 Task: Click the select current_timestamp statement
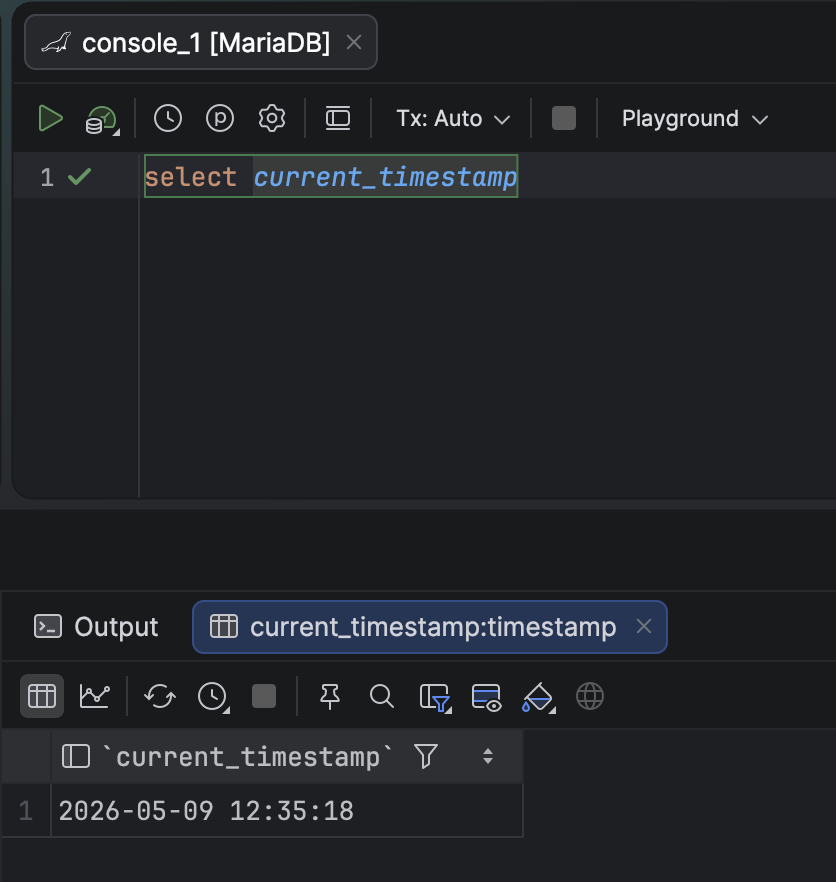click(x=331, y=177)
